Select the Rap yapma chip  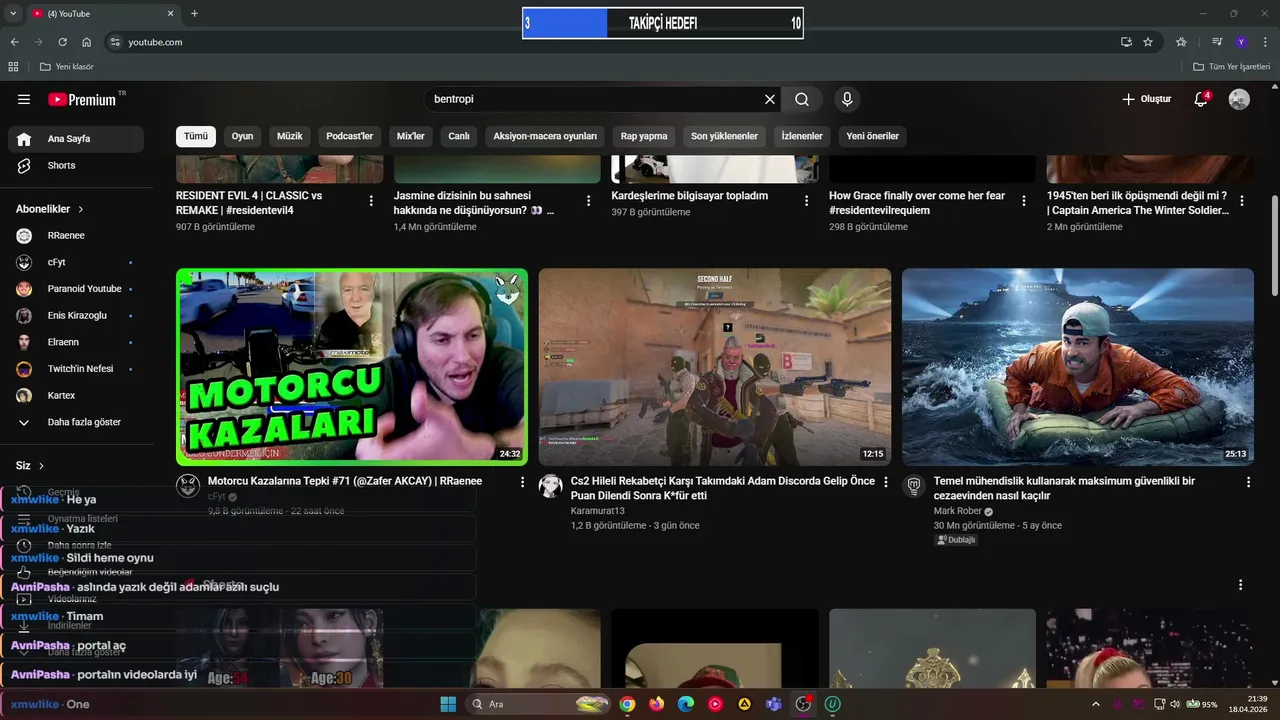[x=644, y=136]
